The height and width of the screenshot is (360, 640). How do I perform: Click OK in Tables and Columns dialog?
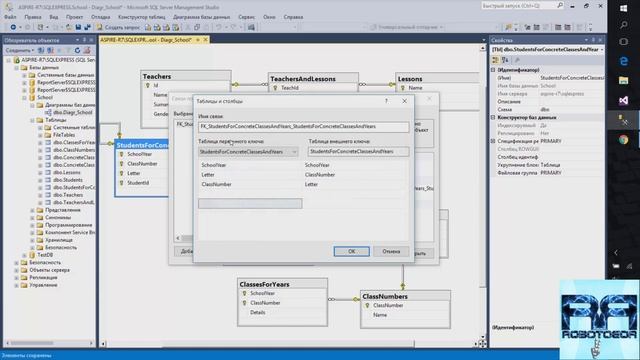click(351, 251)
